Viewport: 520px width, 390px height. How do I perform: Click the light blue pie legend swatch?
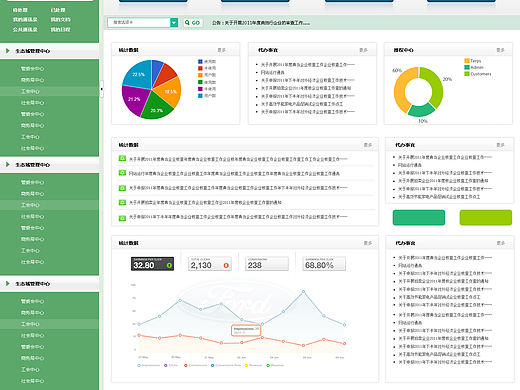click(x=200, y=96)
